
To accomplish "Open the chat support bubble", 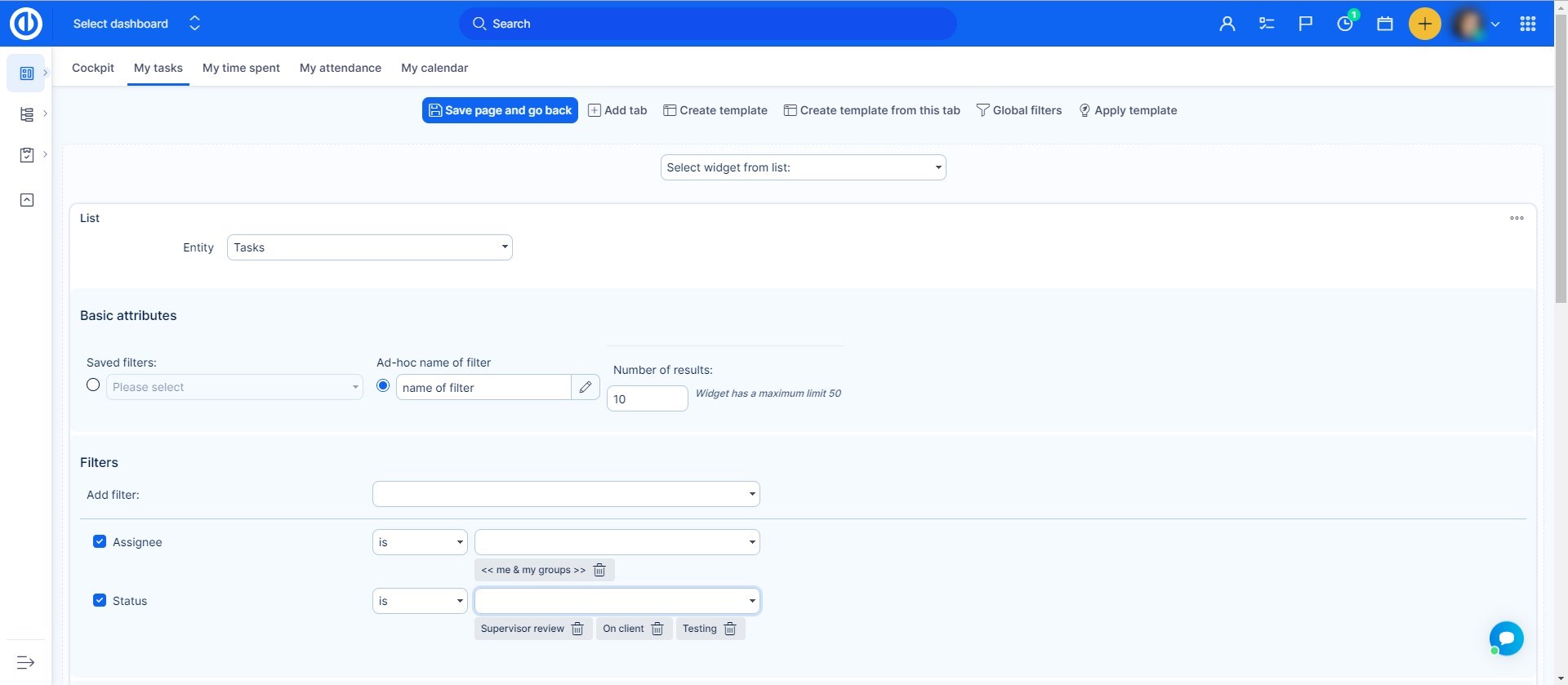I will coord(1506,638).
